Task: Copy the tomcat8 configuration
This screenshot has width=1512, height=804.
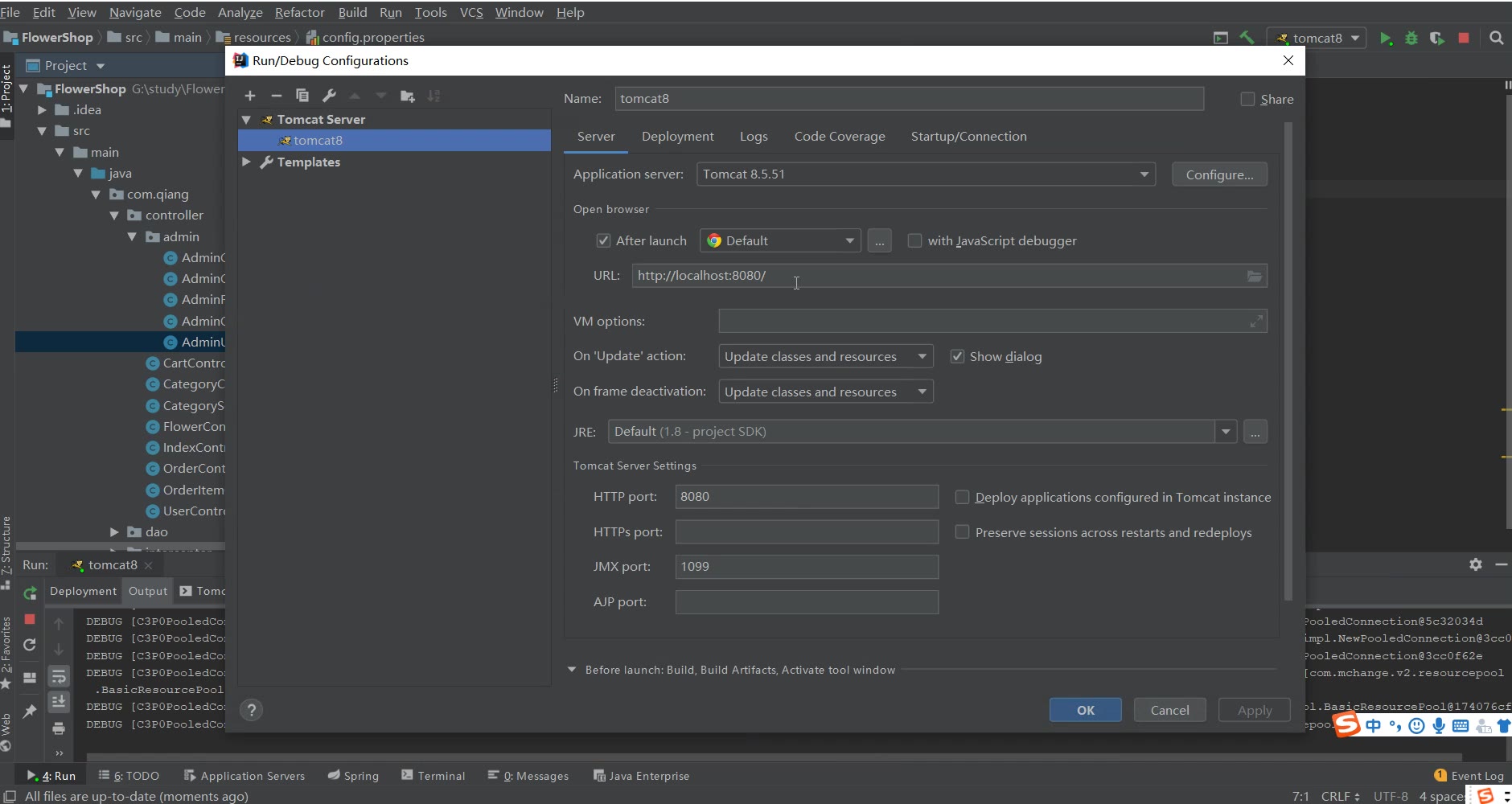Action: tap(302, 96)
